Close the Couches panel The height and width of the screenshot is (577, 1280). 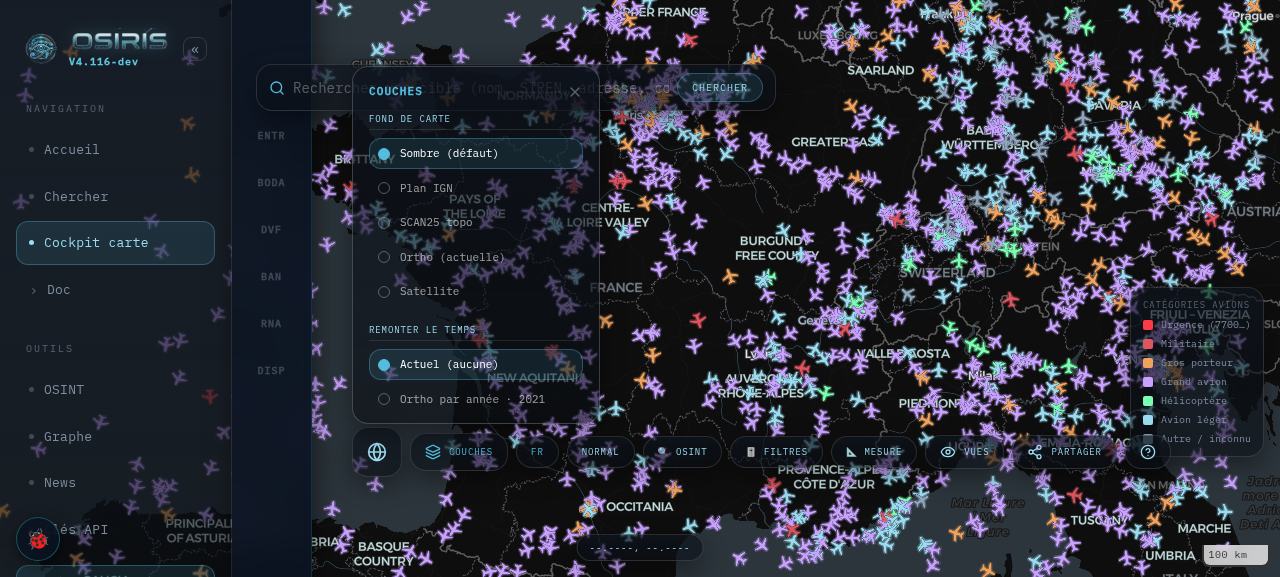[x=575, y=92]
